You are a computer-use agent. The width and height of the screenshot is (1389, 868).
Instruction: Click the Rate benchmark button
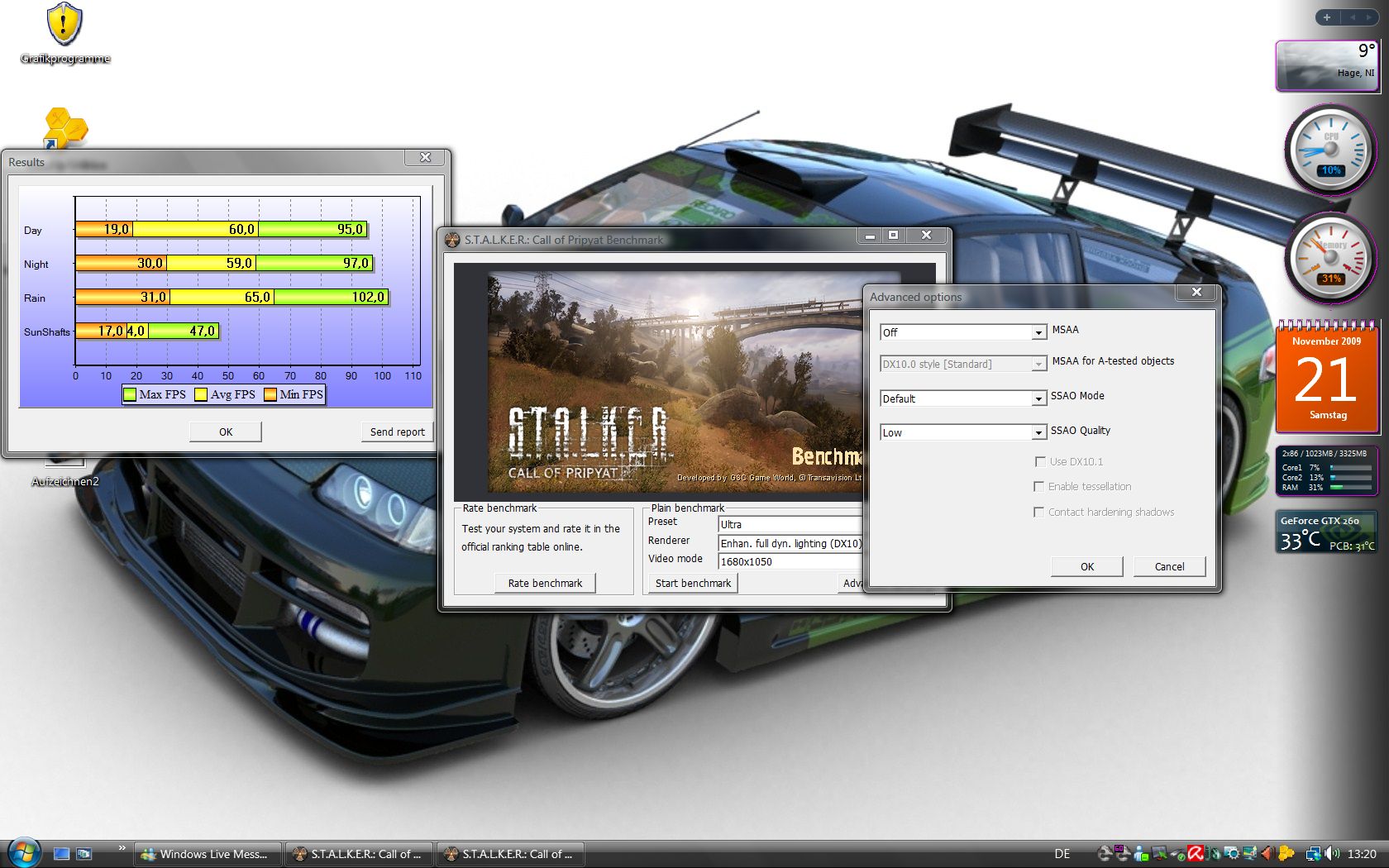545,583
